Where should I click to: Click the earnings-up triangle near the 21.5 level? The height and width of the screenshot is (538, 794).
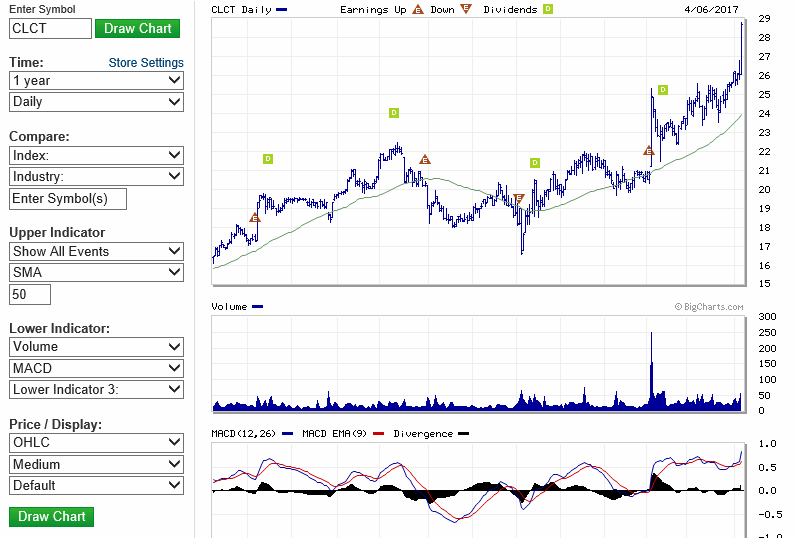tap(425, 160)
